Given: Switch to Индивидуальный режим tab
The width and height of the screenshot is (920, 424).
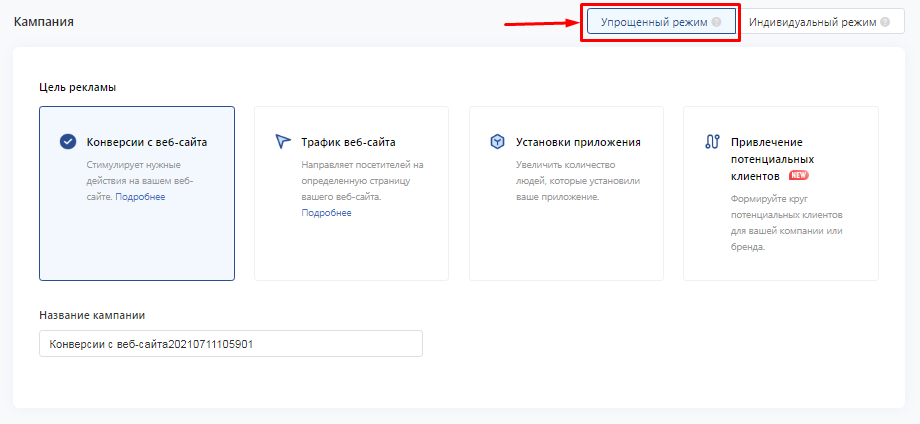Looking at the screenshot, I should coord(820,22).
